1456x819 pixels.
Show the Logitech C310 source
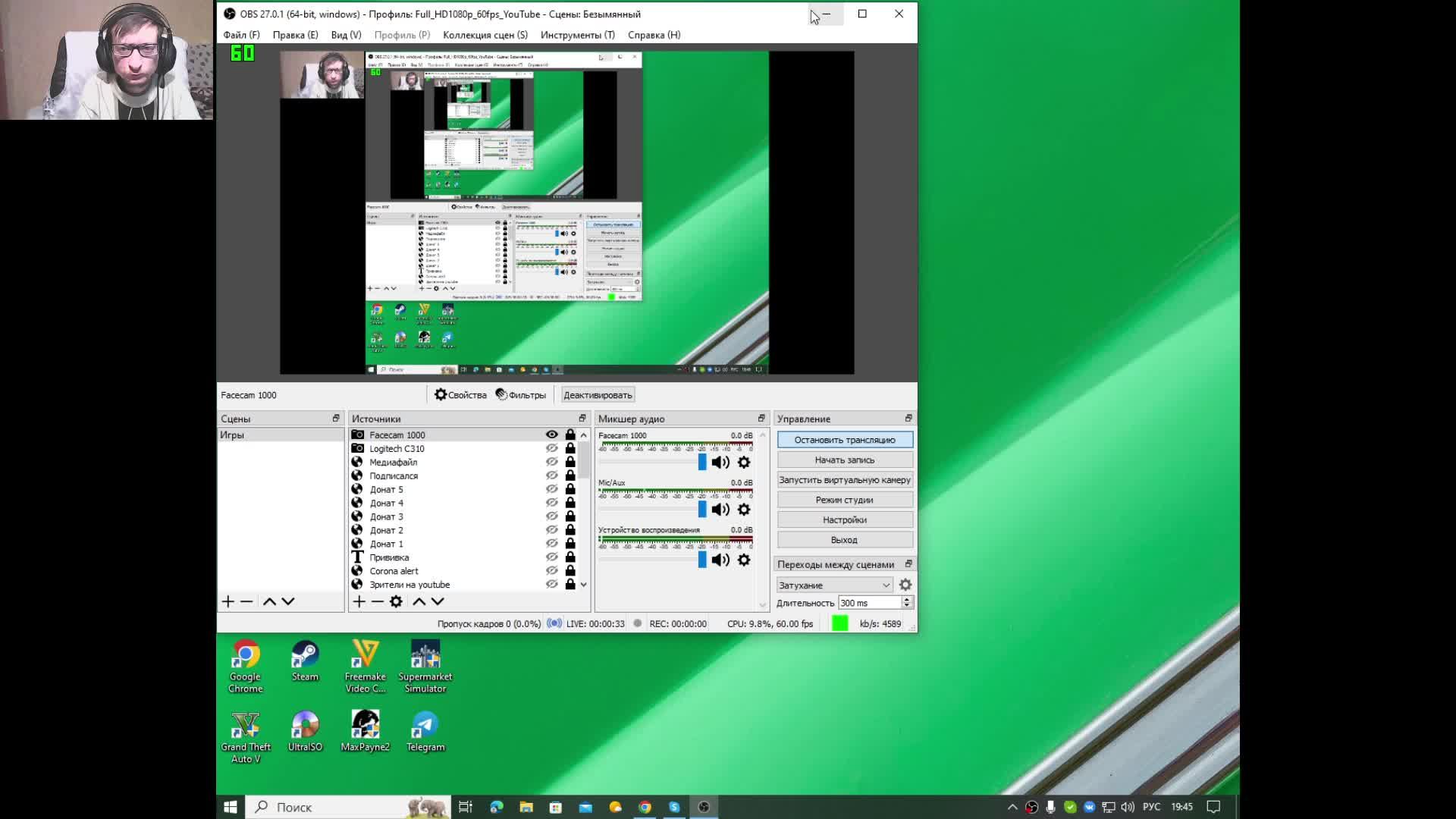pyautogui.click(x=552, y=448)
